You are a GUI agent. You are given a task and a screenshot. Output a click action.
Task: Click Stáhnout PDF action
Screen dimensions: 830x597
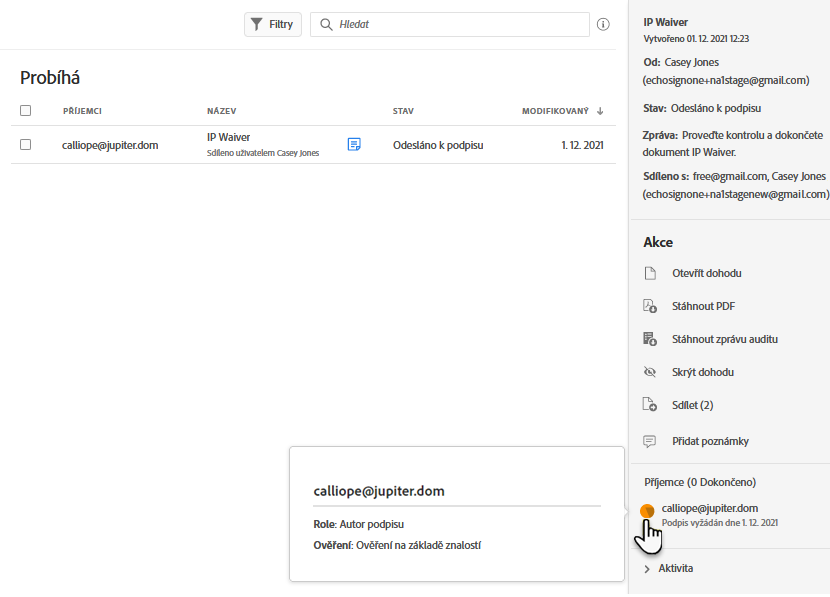703,306
